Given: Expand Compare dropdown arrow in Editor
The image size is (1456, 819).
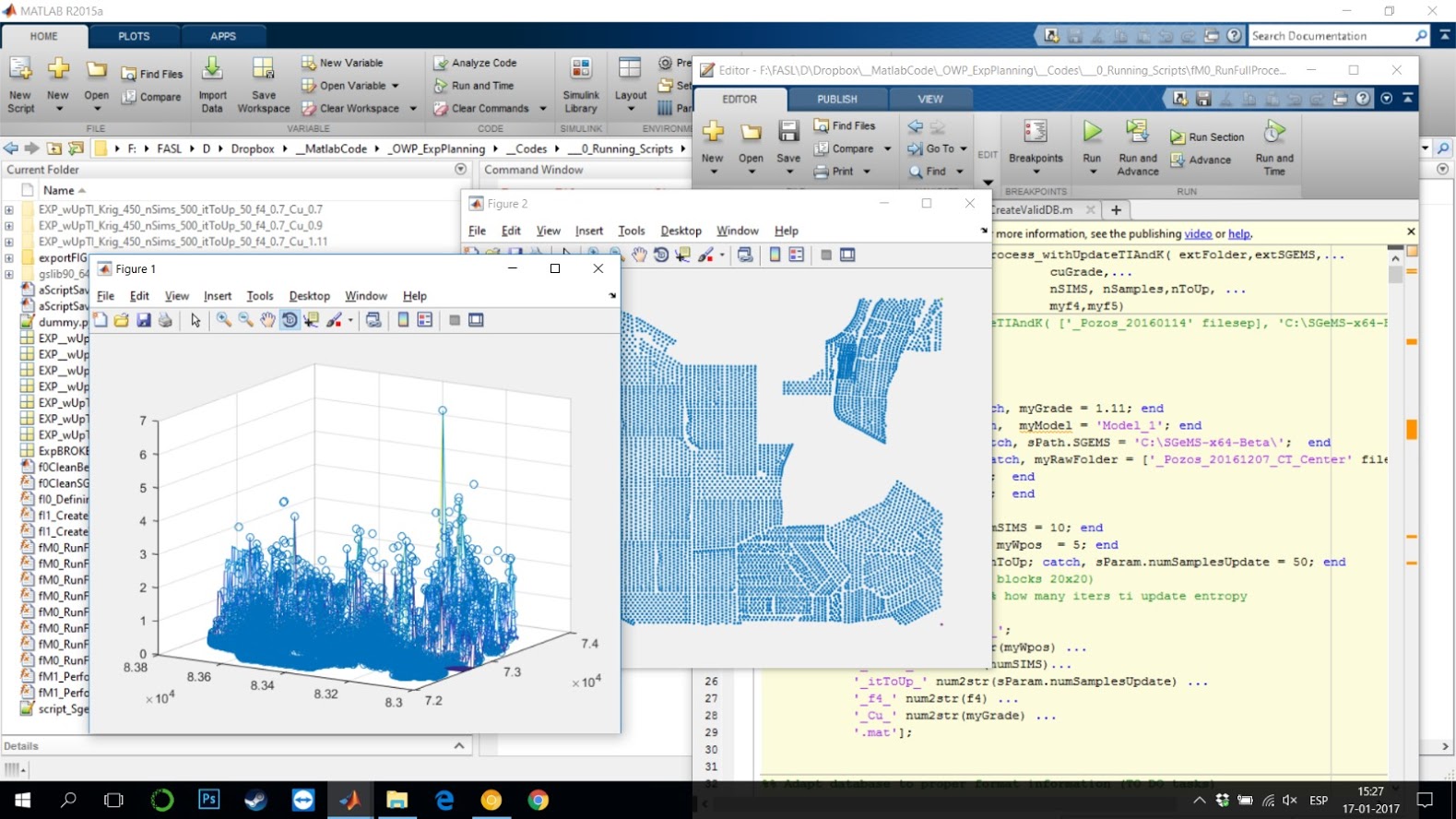Looking at the screenshot, I should tap(888, 148).
